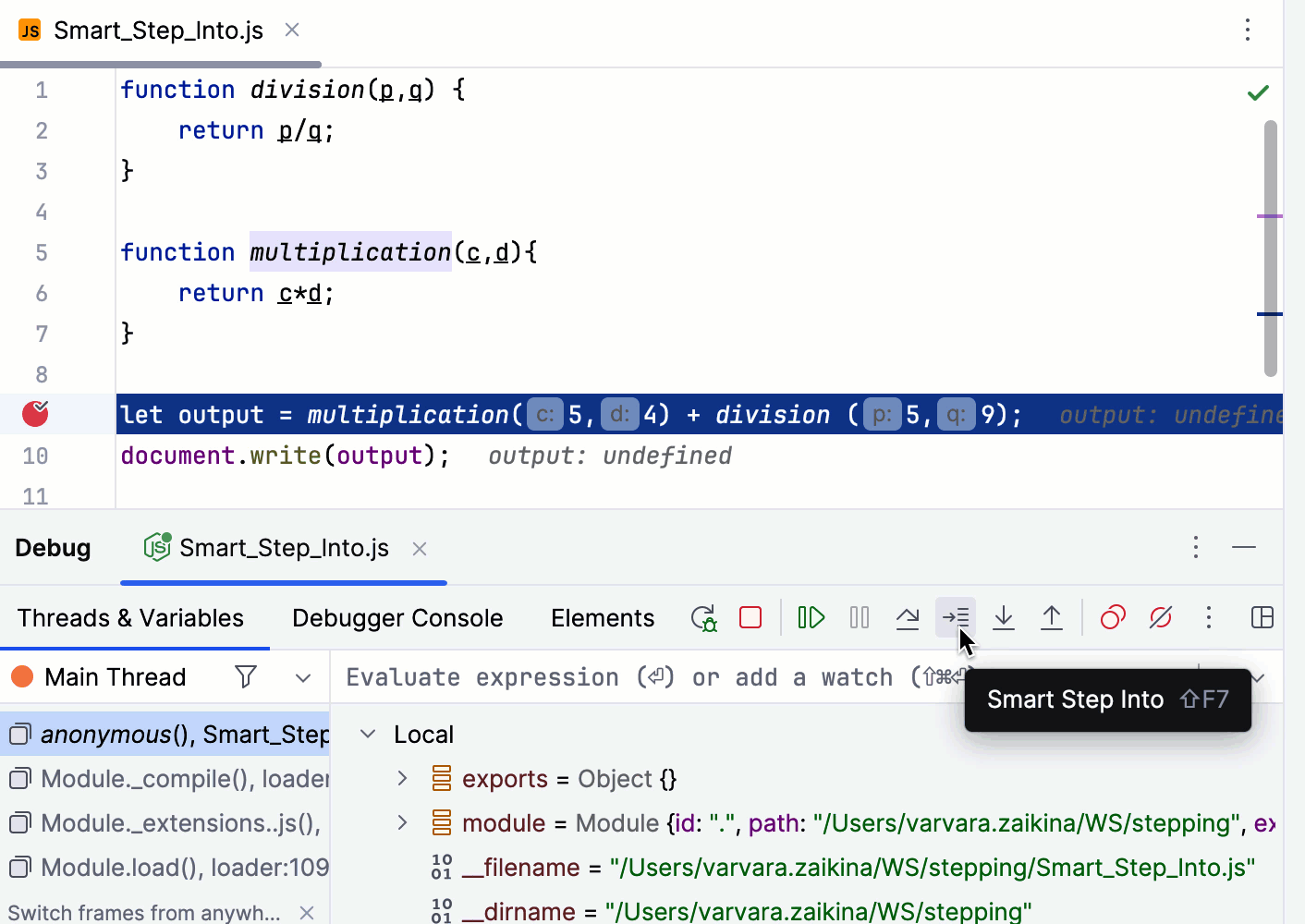Click the Rerun debug session icon
Screen dimensions: 1305x924
click(x=704, y=618)
